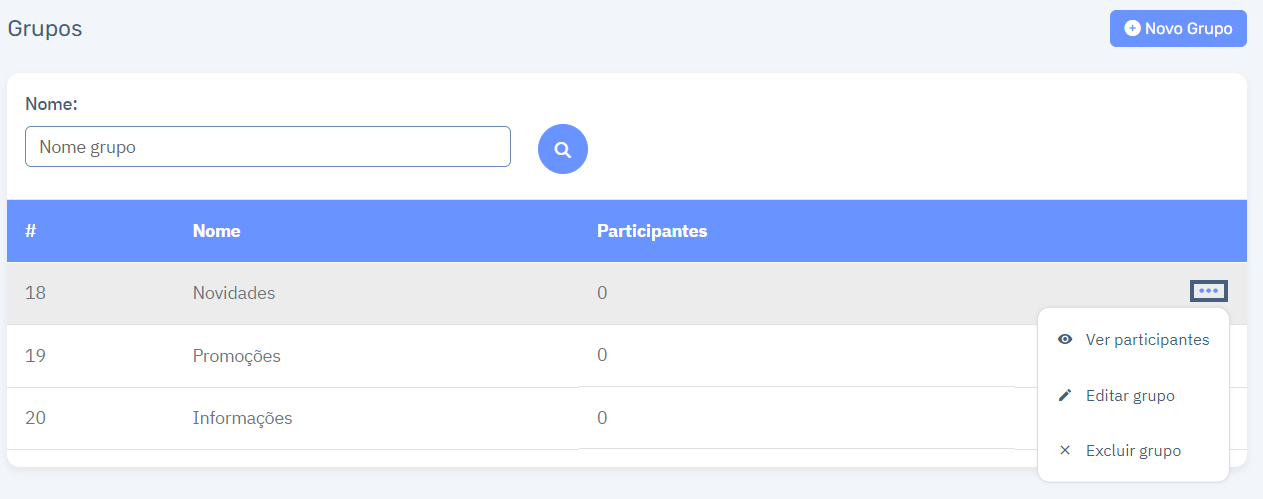Image resolution: width=1263 pixels, height=499 pixels.
Task: Click the Nome column header
Action: click(217, 231)
